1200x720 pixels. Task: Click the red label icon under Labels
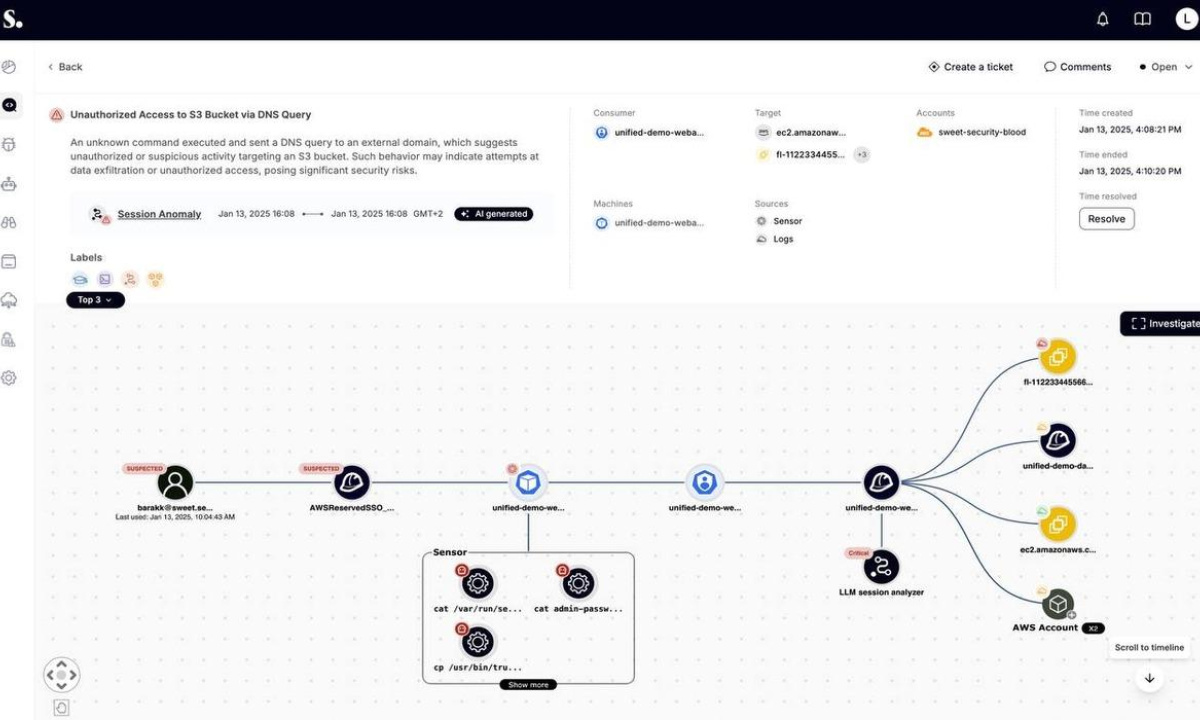point(130,279)
